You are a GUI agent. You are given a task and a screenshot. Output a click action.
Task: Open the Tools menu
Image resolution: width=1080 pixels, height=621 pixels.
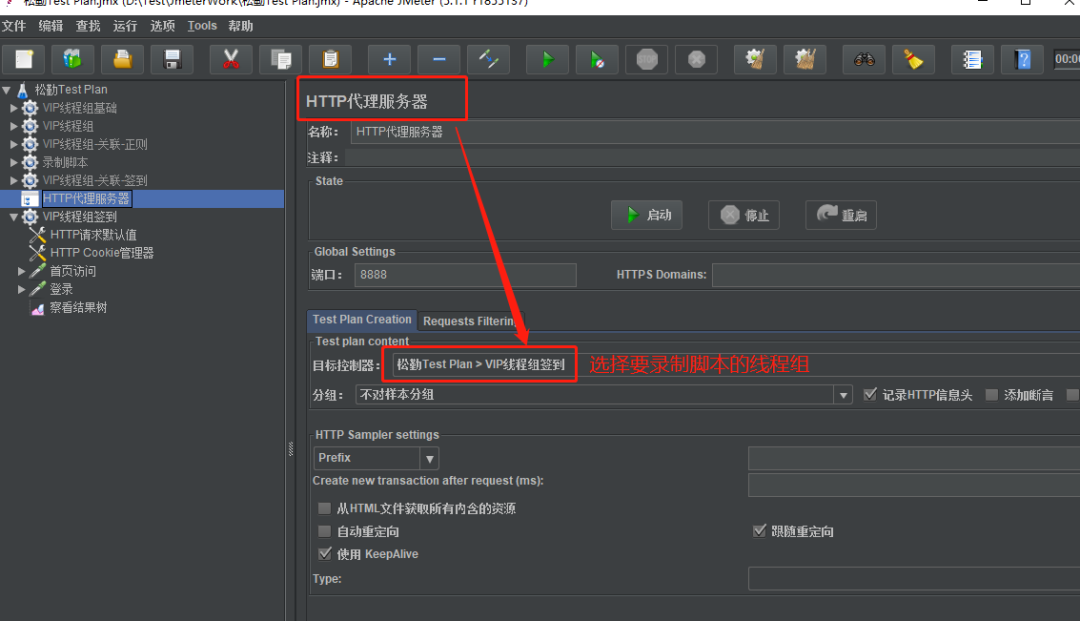point(202,26)
